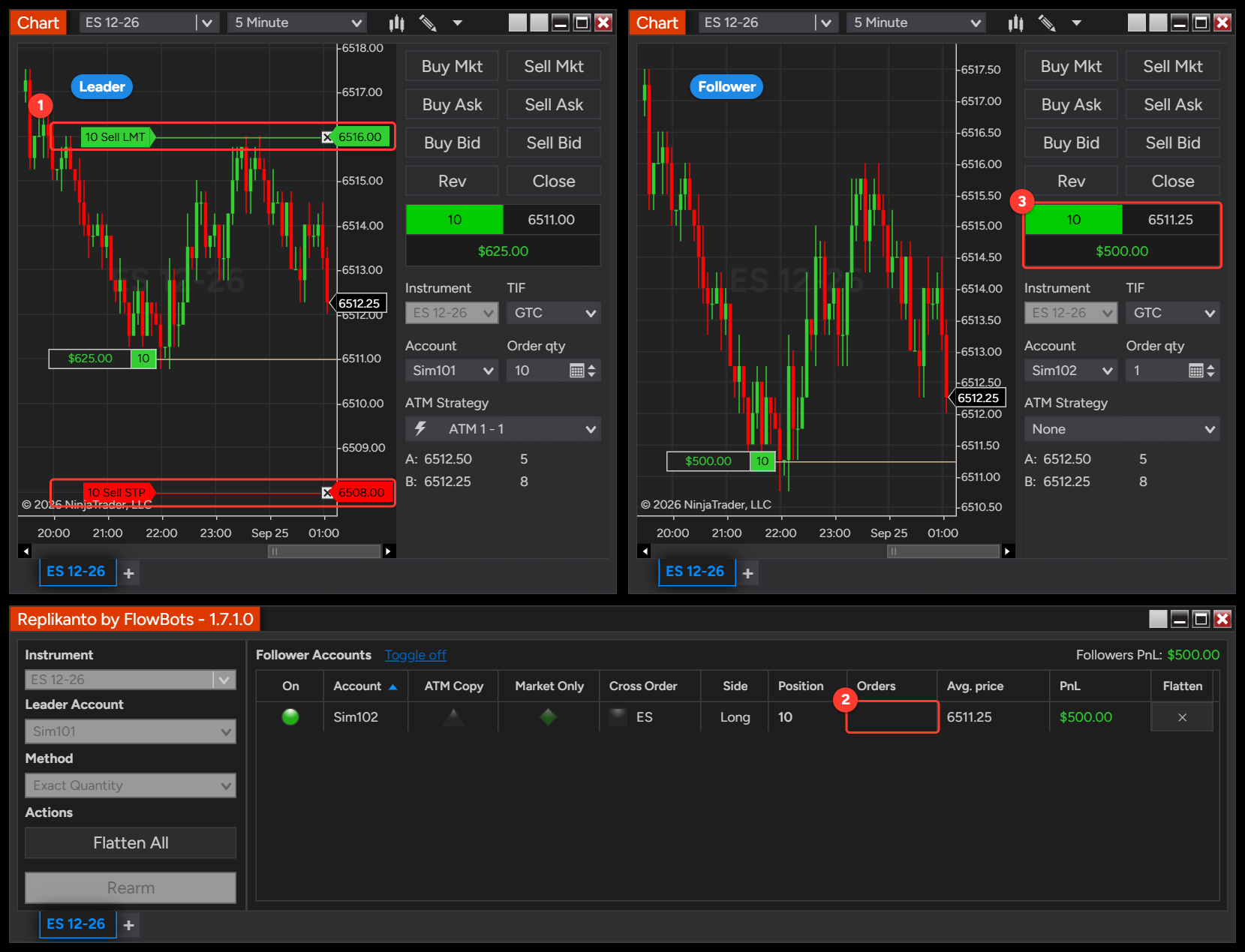Open Exact Quantity method dropdown

tap(131, 785)
